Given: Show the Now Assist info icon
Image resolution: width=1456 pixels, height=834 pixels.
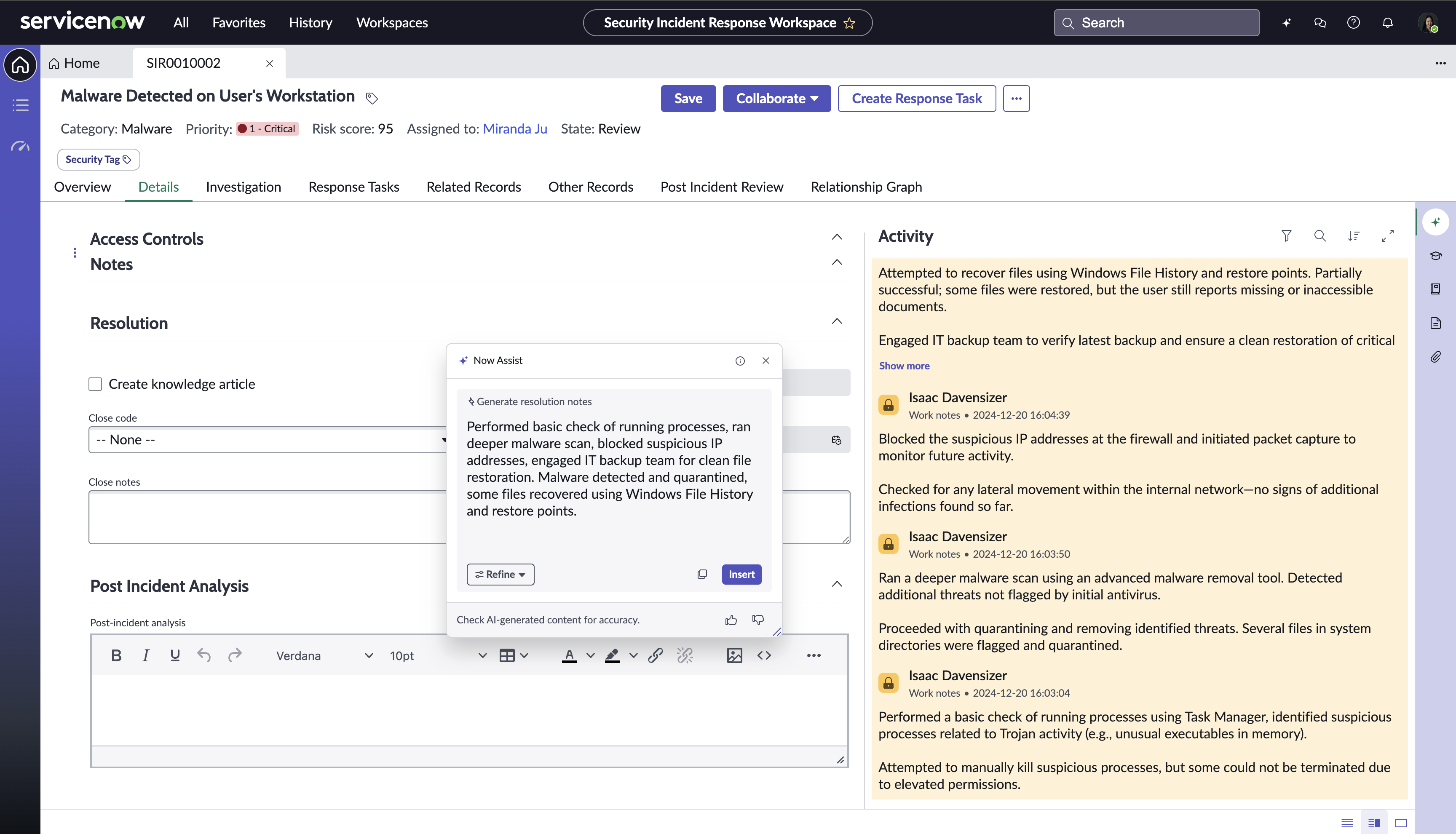Looking at the screenshot, I should [x=740, y=360].
